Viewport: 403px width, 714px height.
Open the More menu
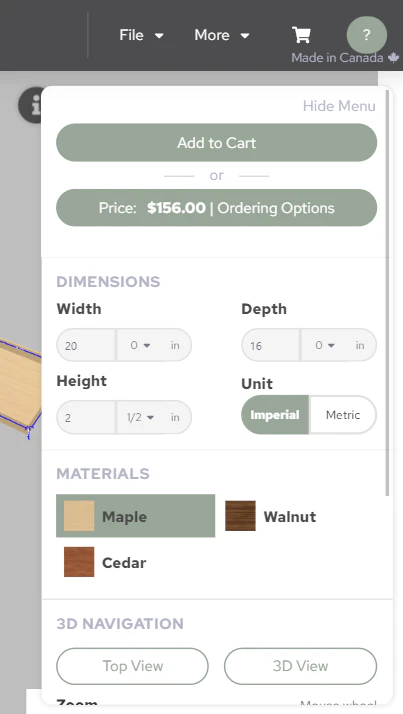pyautogui.click(x=222, y=35)
